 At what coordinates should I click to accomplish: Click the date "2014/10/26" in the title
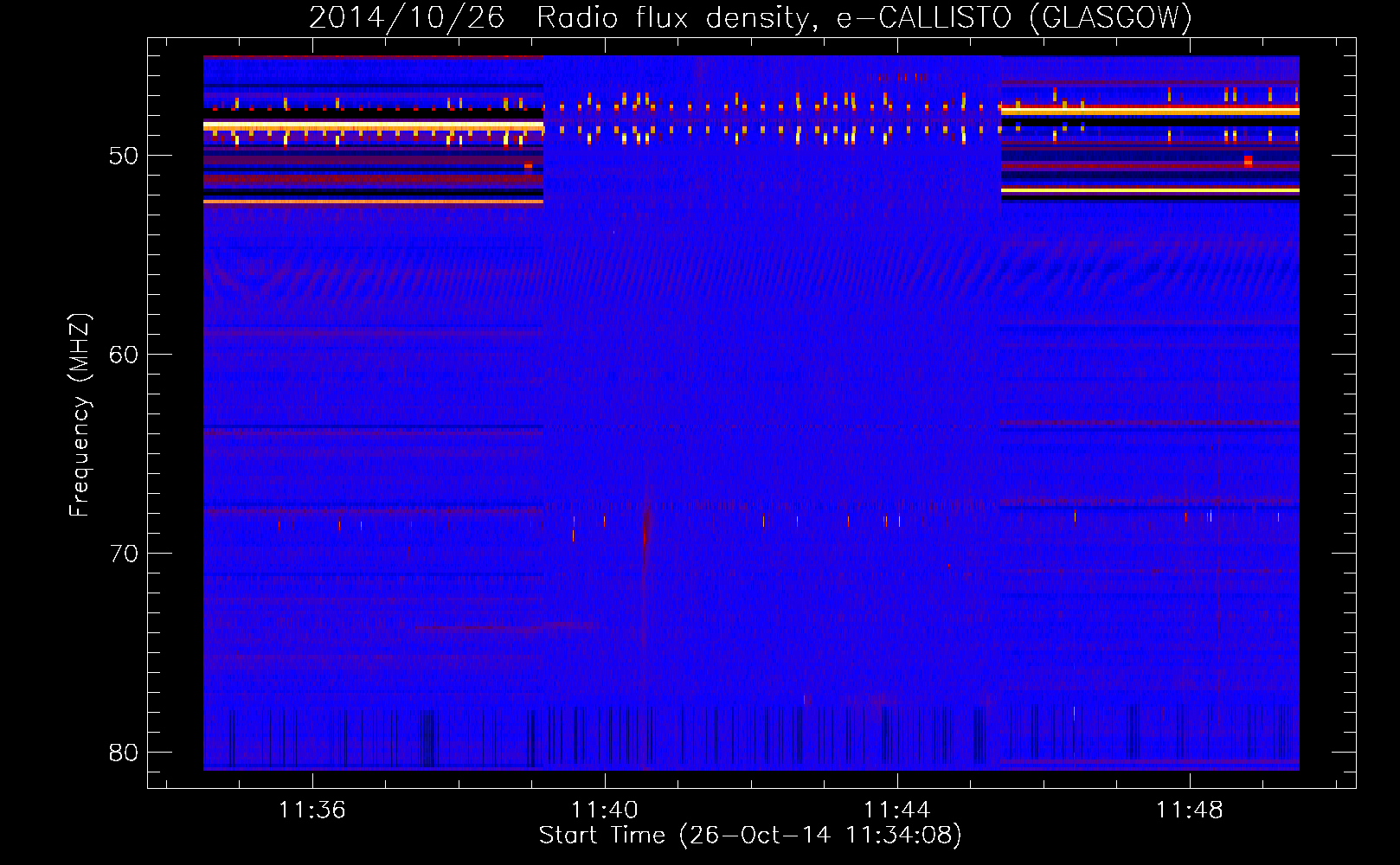pyautogui.click(x=407, y=18)
